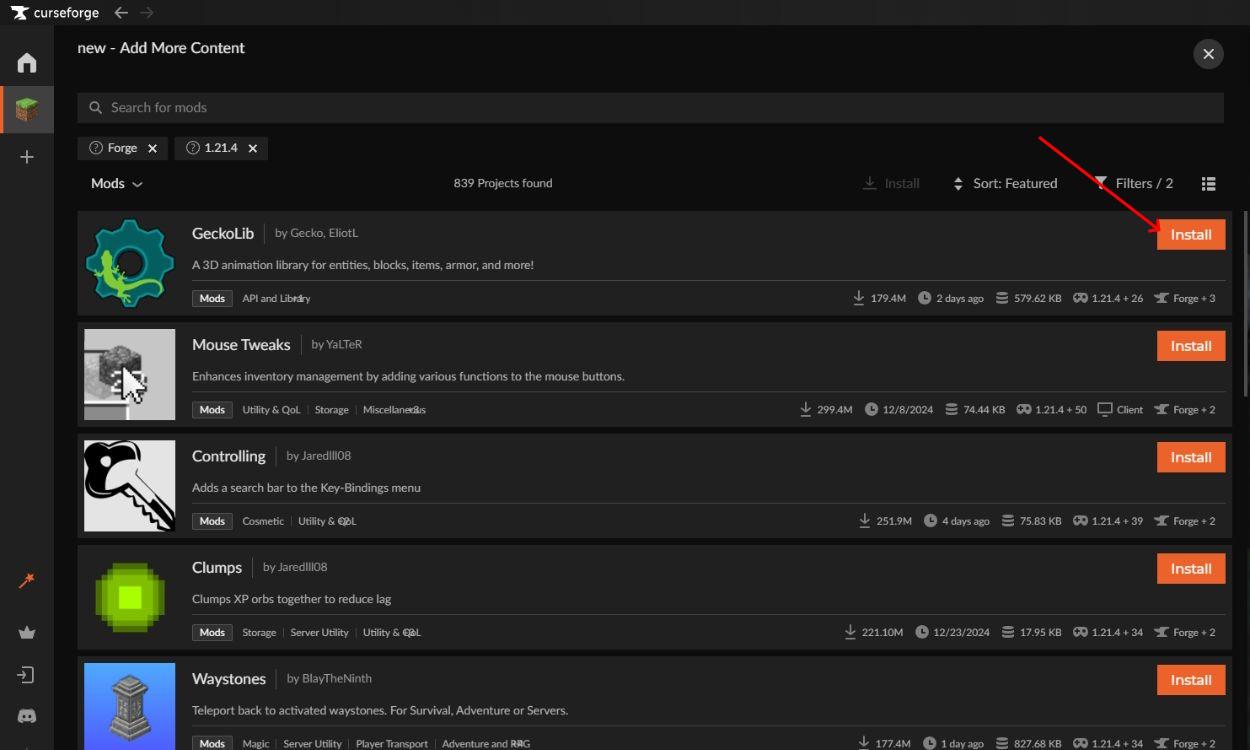Click the Search for mods field
This screenshot has width=1250, height=750.
(650, 108)
